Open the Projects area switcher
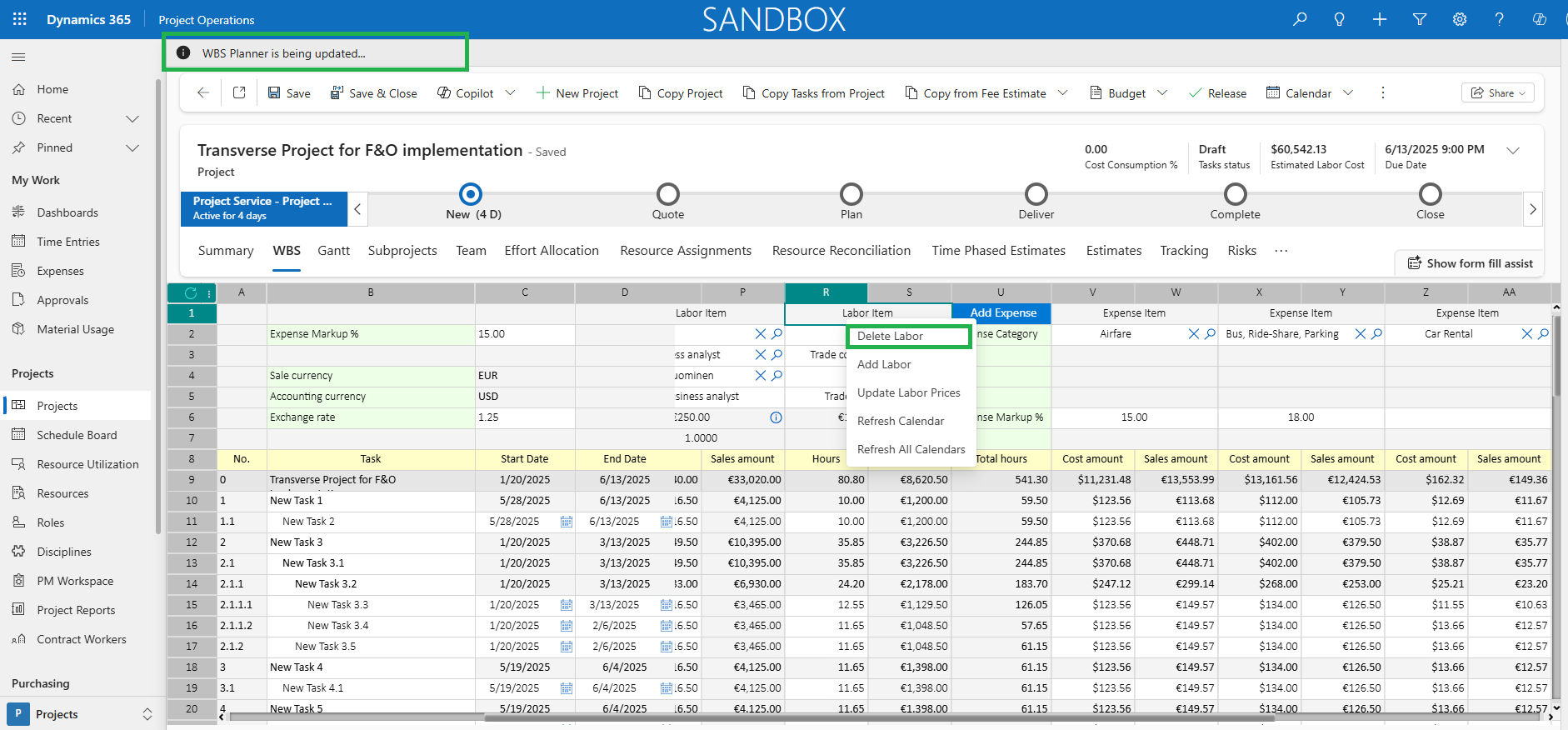The width and height of the screenshot is (1568, 730). pyautogui.click(x=80, y=714)
